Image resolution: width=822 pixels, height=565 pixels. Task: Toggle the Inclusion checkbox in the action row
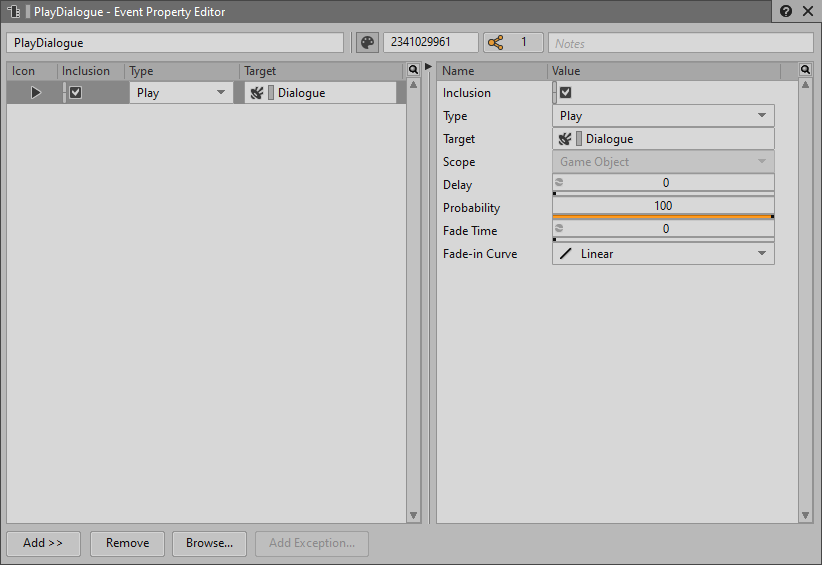[x=75, y=93]
